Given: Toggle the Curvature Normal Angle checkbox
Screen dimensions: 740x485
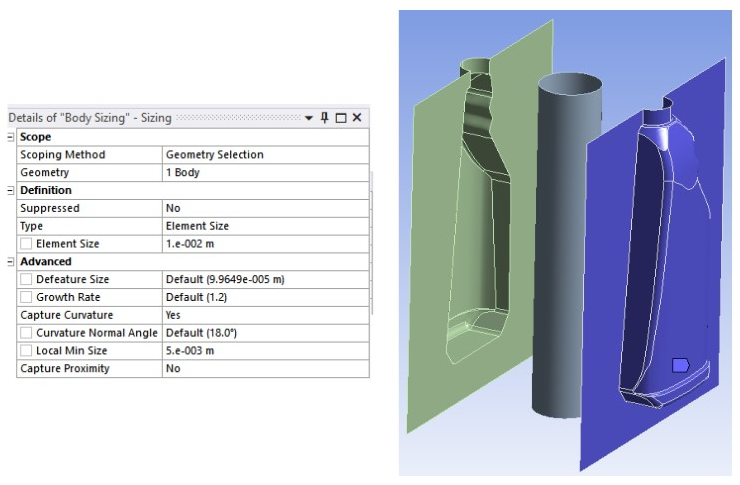Looking at the screenshot, I should (26, 333).
